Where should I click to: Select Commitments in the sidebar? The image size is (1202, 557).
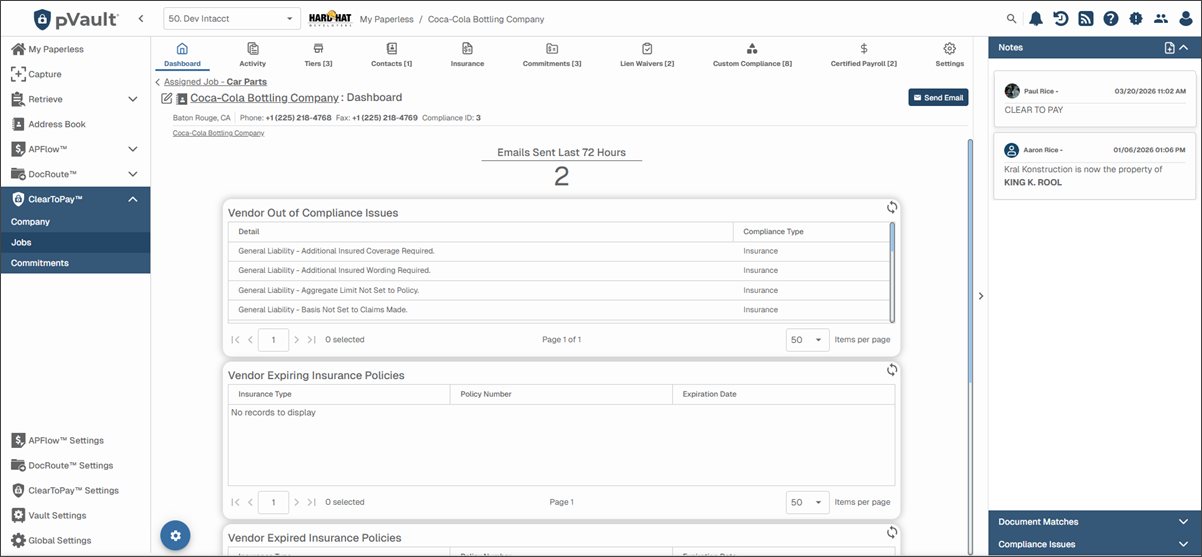75,263
